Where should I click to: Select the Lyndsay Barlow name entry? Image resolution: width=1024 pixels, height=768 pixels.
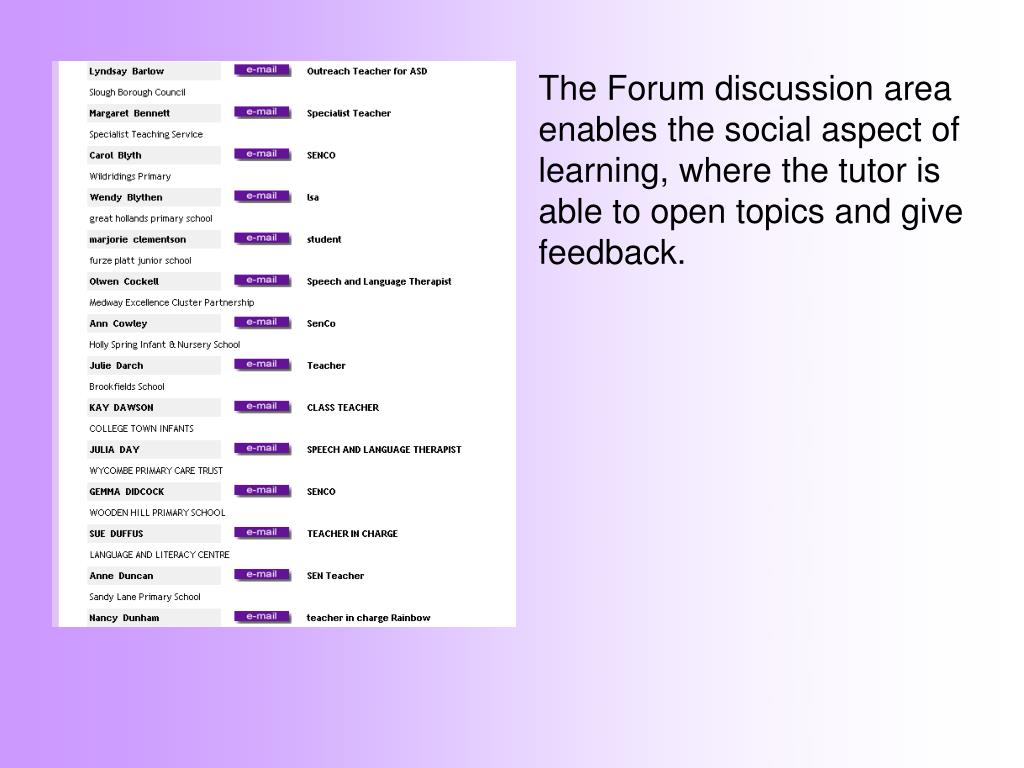point(127,71)
